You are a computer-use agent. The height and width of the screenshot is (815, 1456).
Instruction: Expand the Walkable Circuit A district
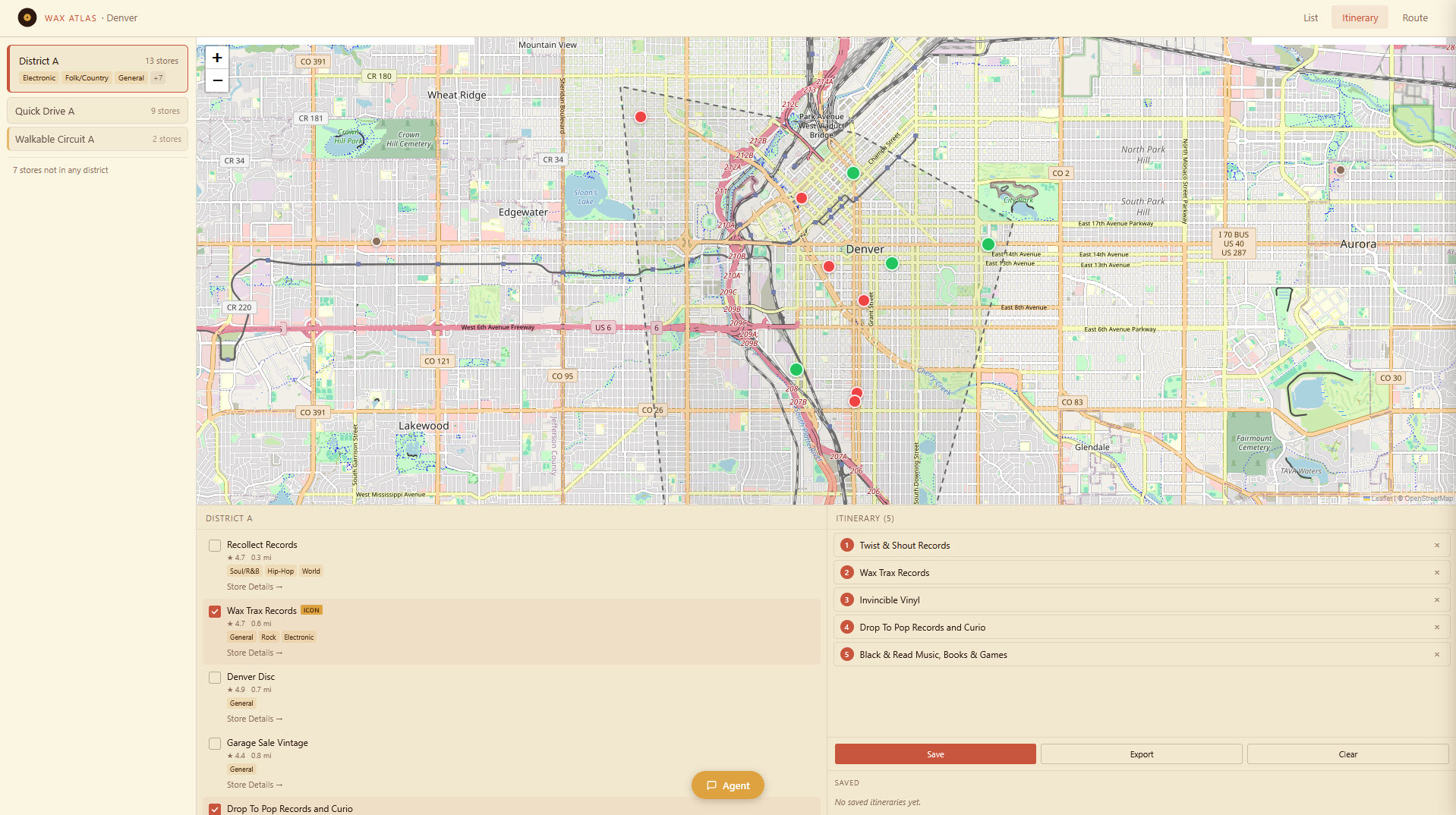(x=98, y=139)
